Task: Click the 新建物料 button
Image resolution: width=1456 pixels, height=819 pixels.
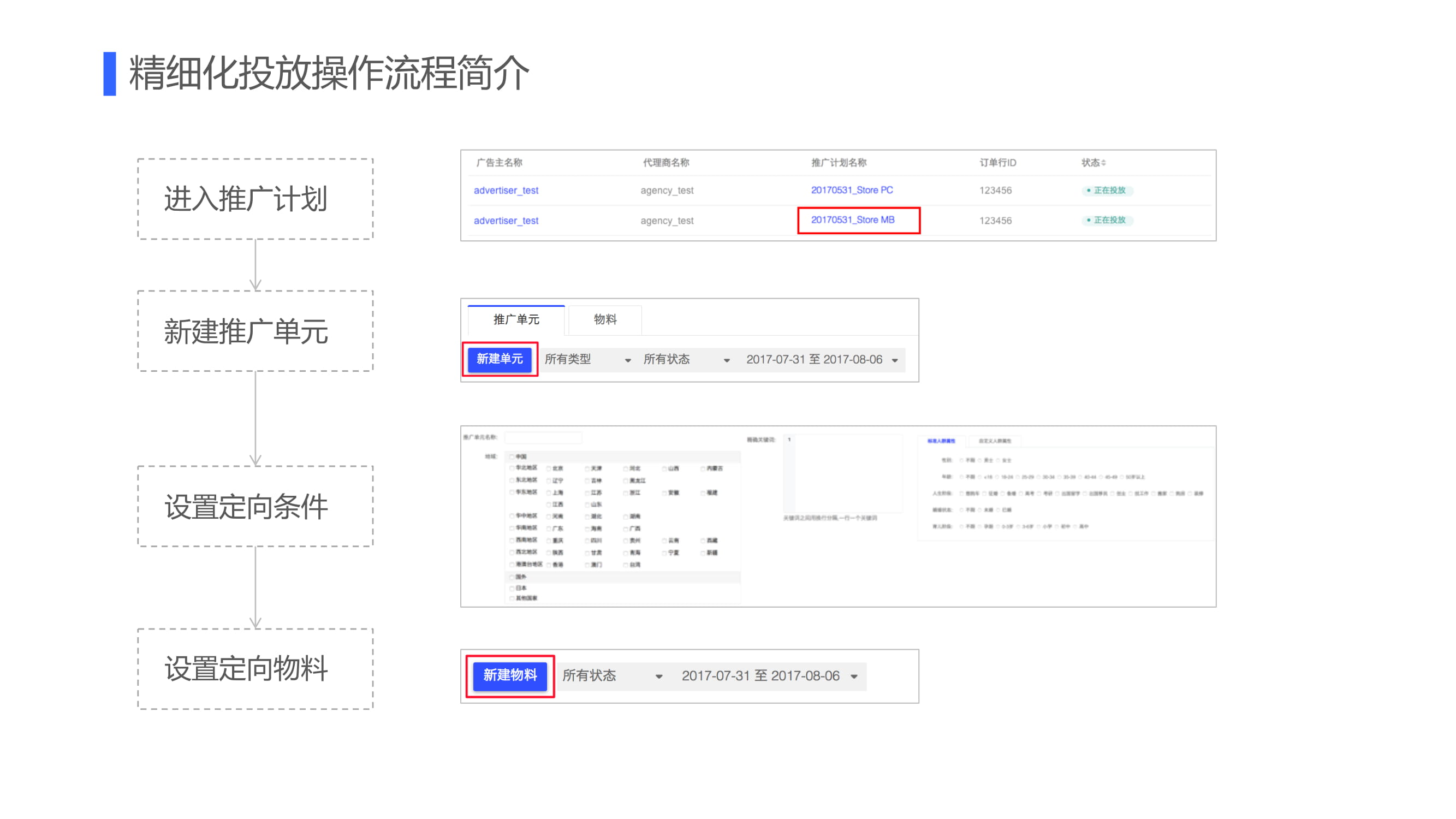Action: pyautogui.click(x=510, y=675)
